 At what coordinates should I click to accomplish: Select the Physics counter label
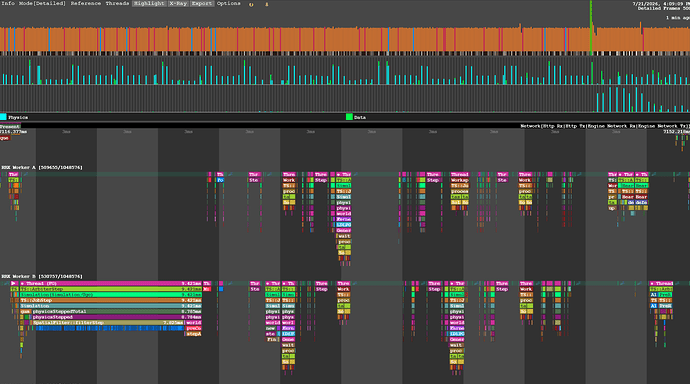coord(18,117)
